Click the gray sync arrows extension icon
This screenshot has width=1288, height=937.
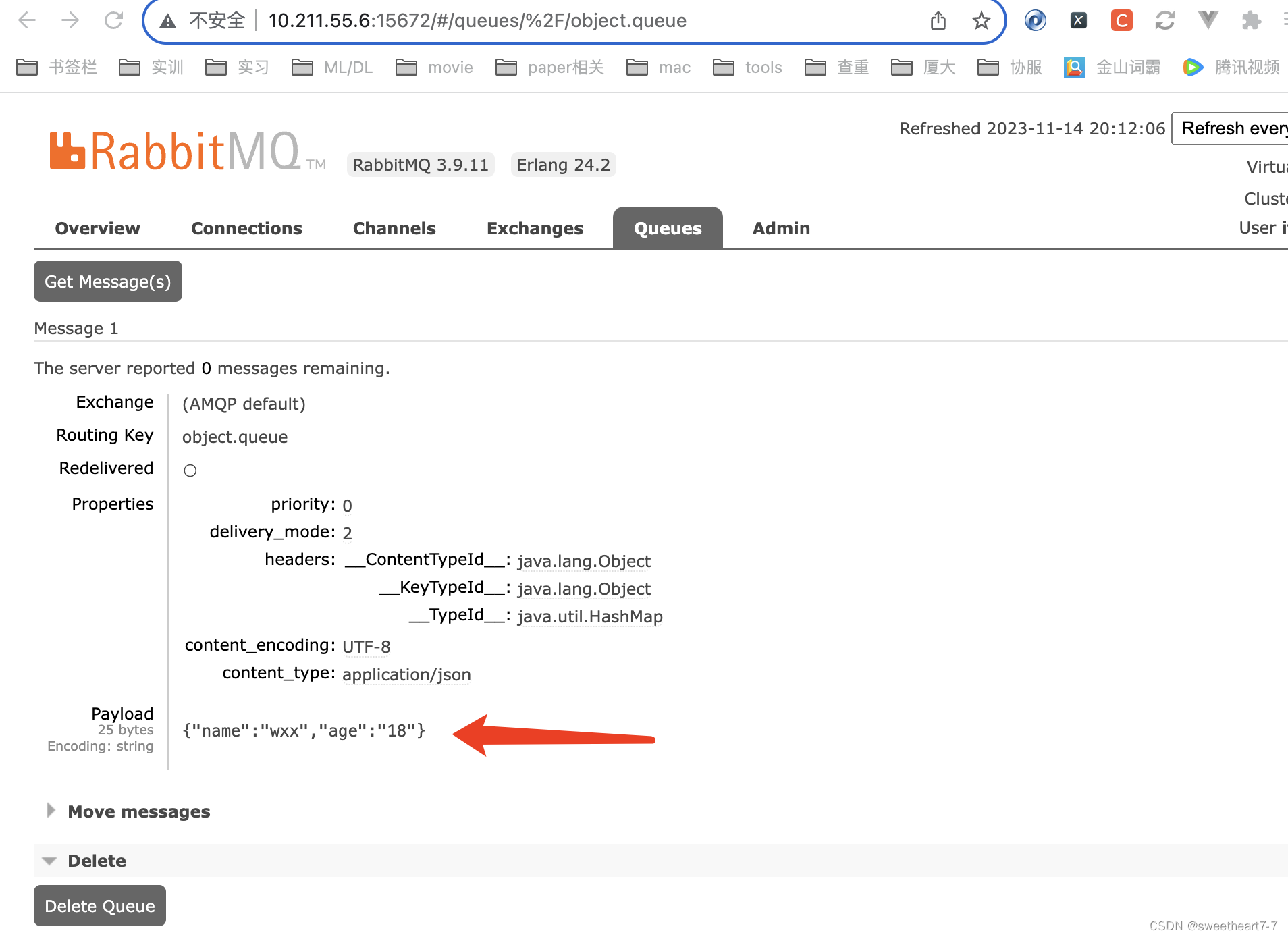[x=1165, y=20]
